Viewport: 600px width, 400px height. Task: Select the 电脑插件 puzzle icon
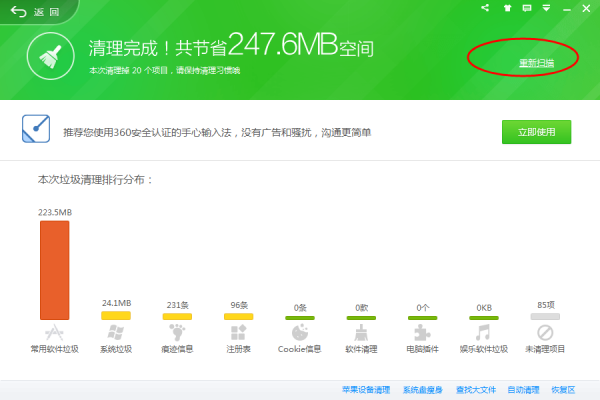coord(422,332)
